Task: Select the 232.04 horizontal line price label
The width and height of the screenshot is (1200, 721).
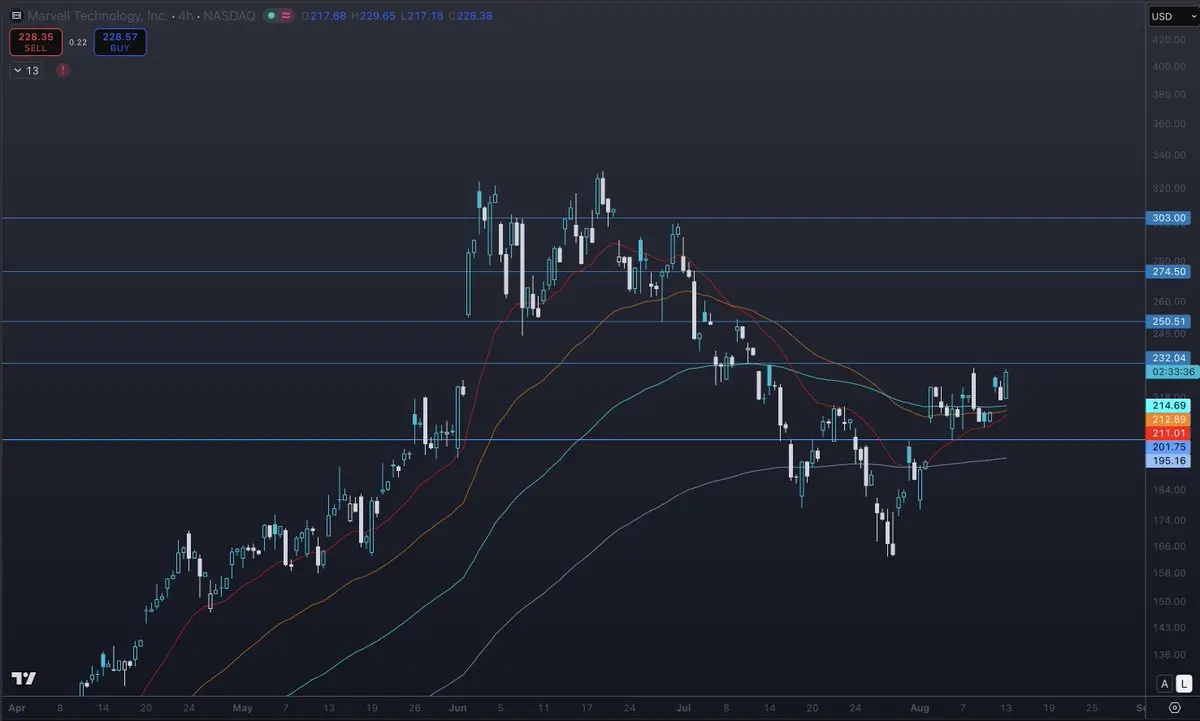Action: pos(1167,358)
